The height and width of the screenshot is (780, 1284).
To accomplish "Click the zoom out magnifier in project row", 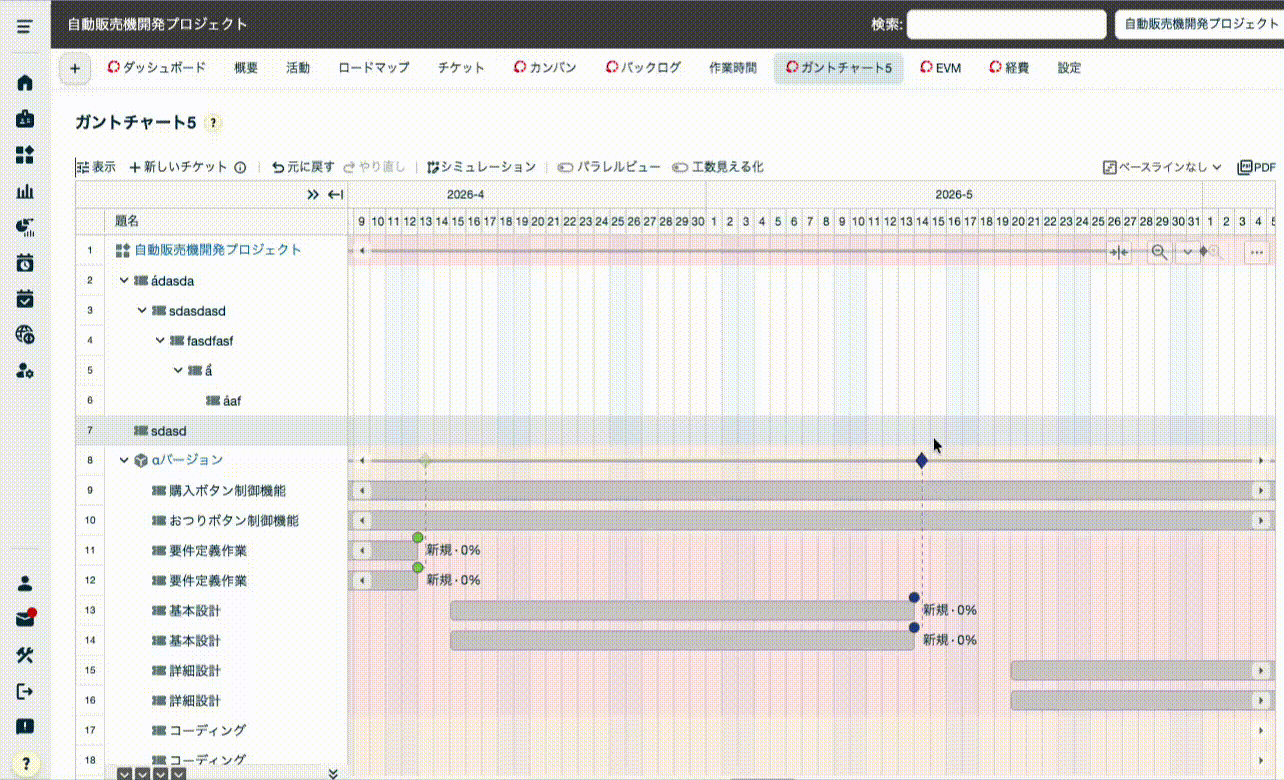I will click(1159, 253).
